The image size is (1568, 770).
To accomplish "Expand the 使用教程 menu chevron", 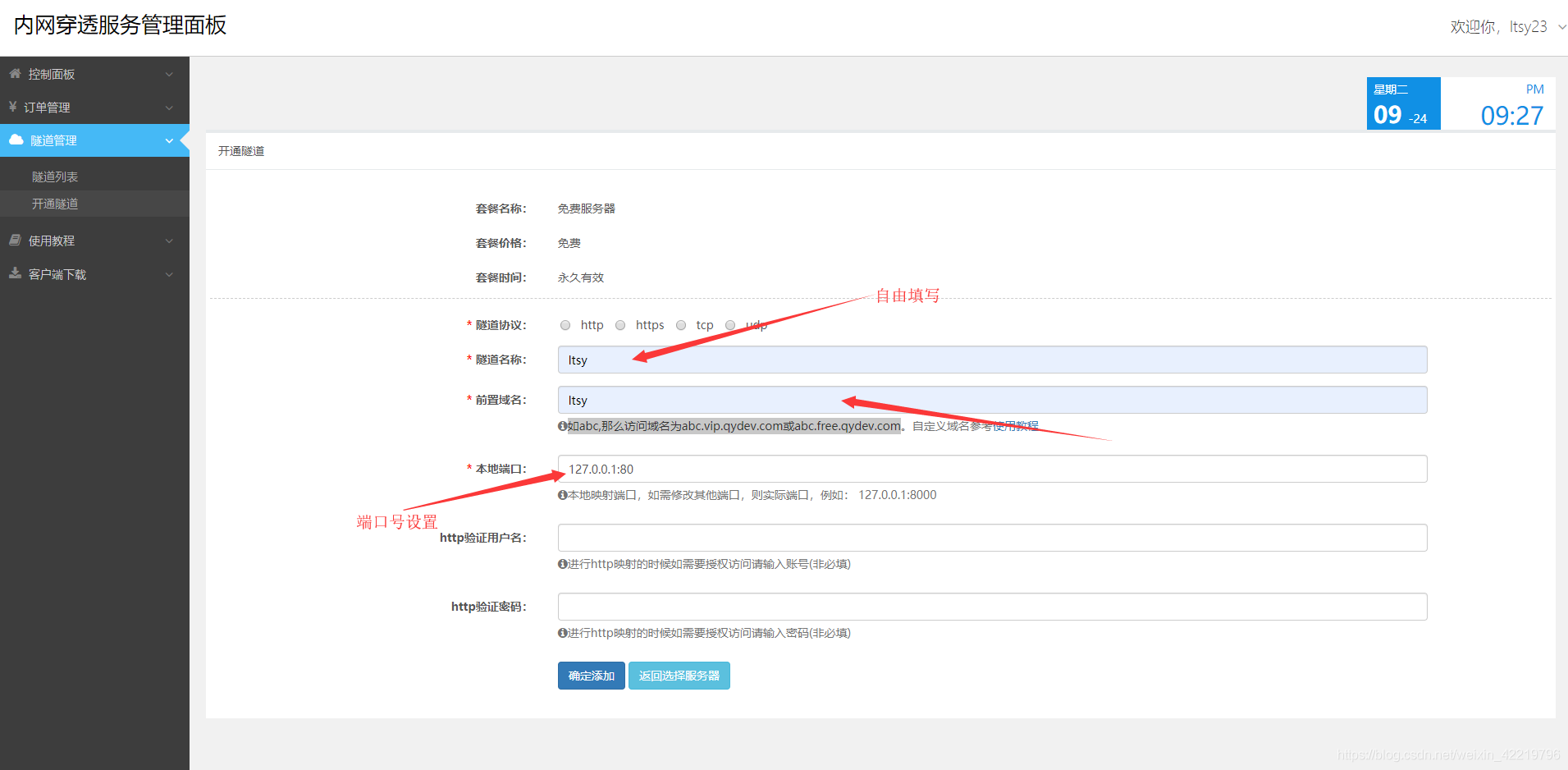I will [x=169, y=241].
